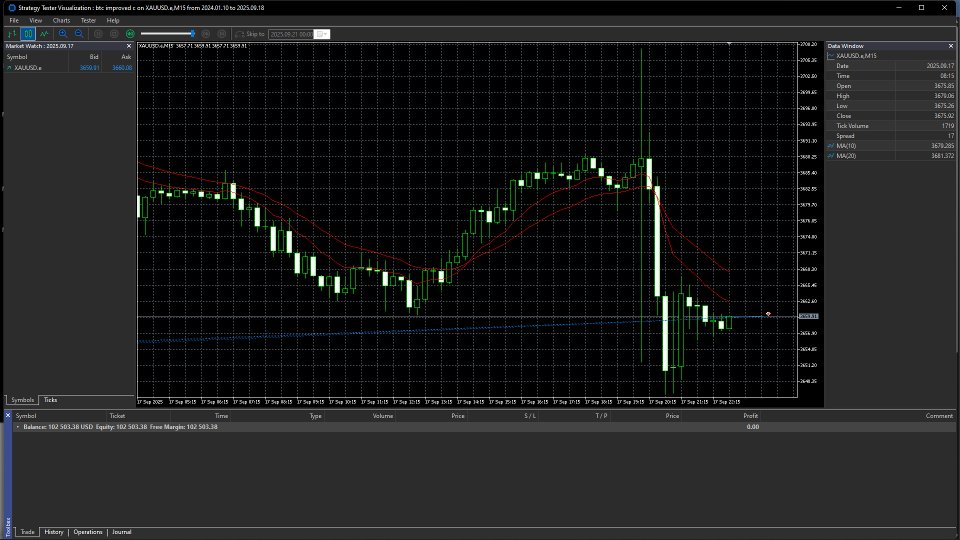Zoom in on the chart
The height and width of the screenshot is (540, 960).
(x=63, y=34)
